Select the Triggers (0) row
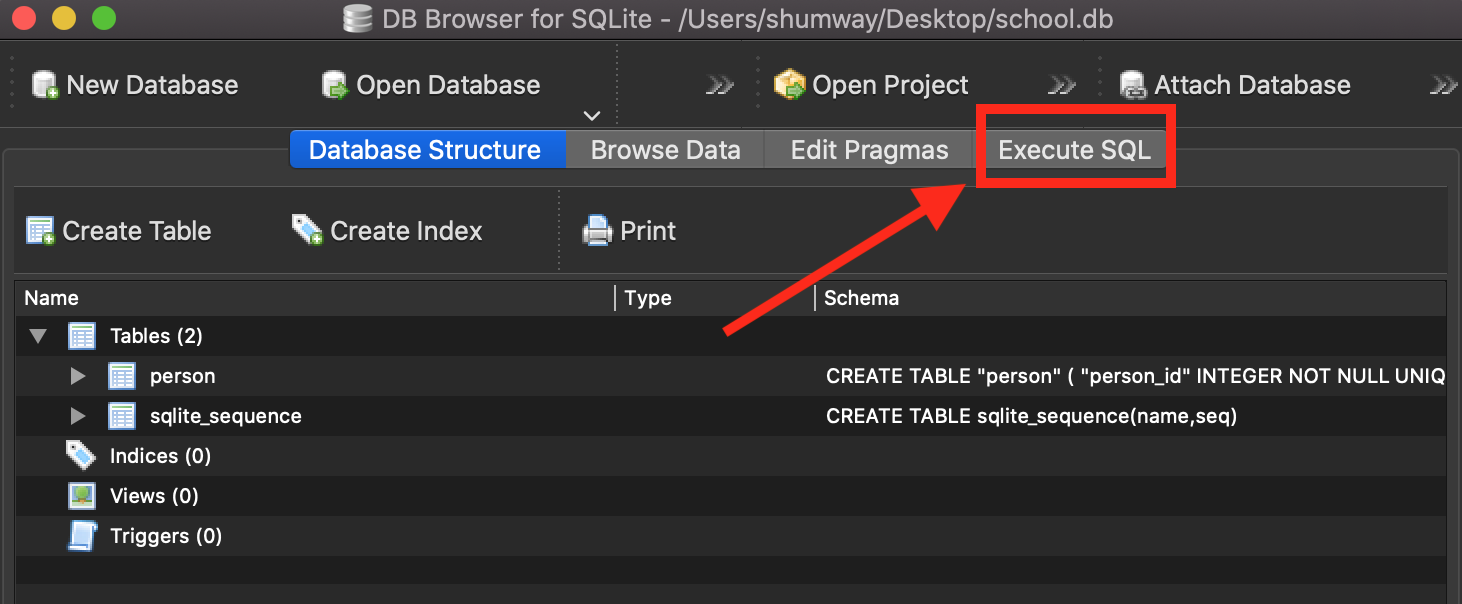The width and height of the screenshot is (1462, 604). pyautogui.click(x=731, y=536)
